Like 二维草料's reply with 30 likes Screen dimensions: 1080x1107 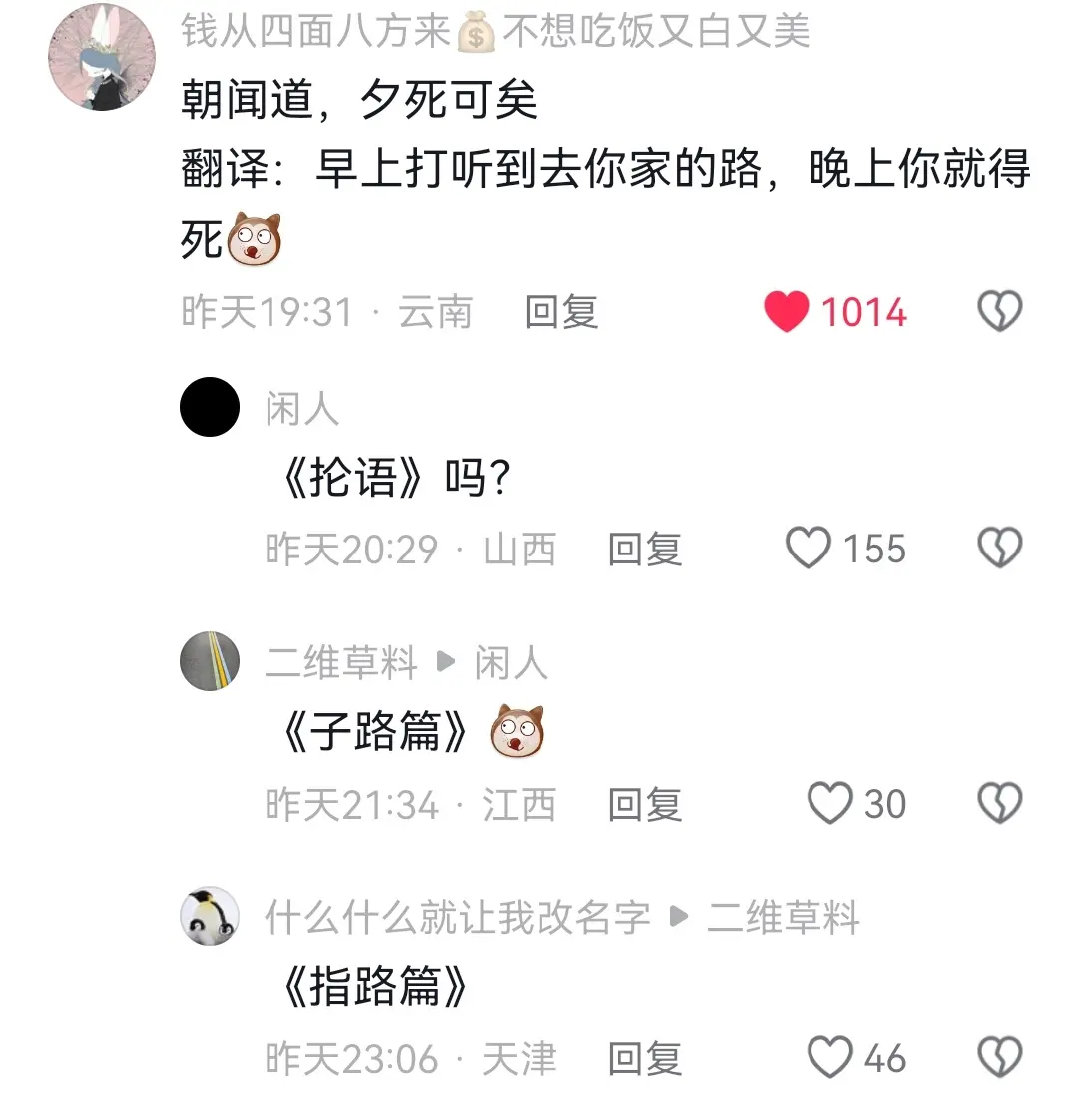830,803
